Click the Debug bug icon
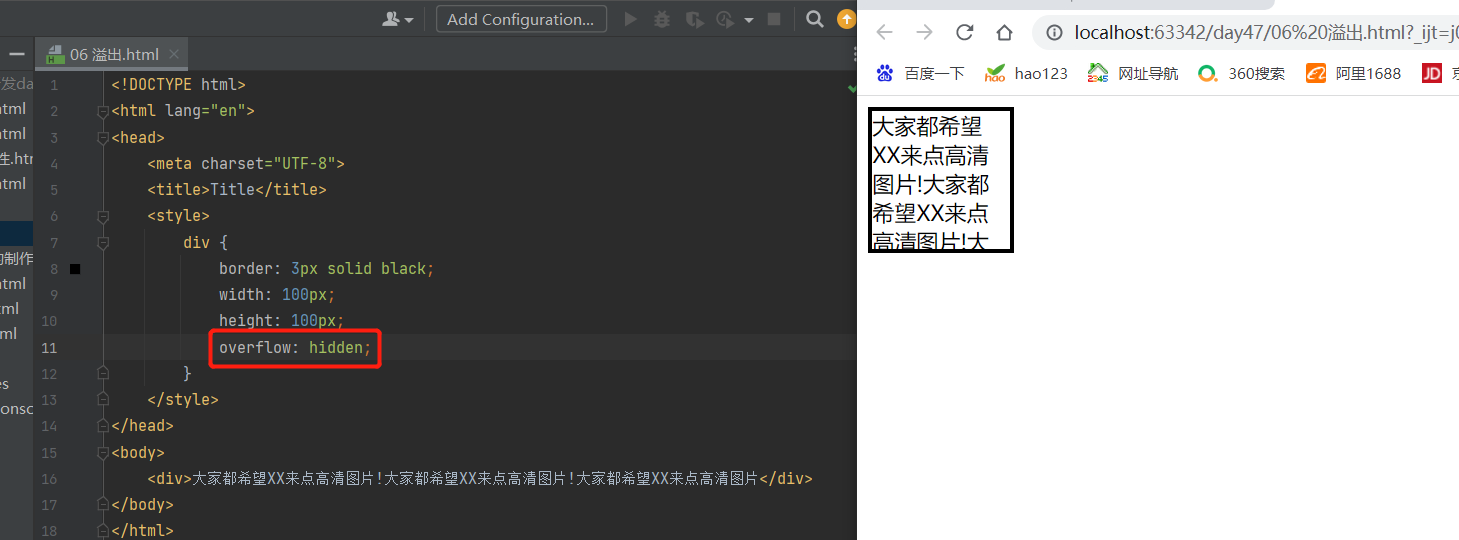Screen dimensions: 1459x540 coord(662,19)
